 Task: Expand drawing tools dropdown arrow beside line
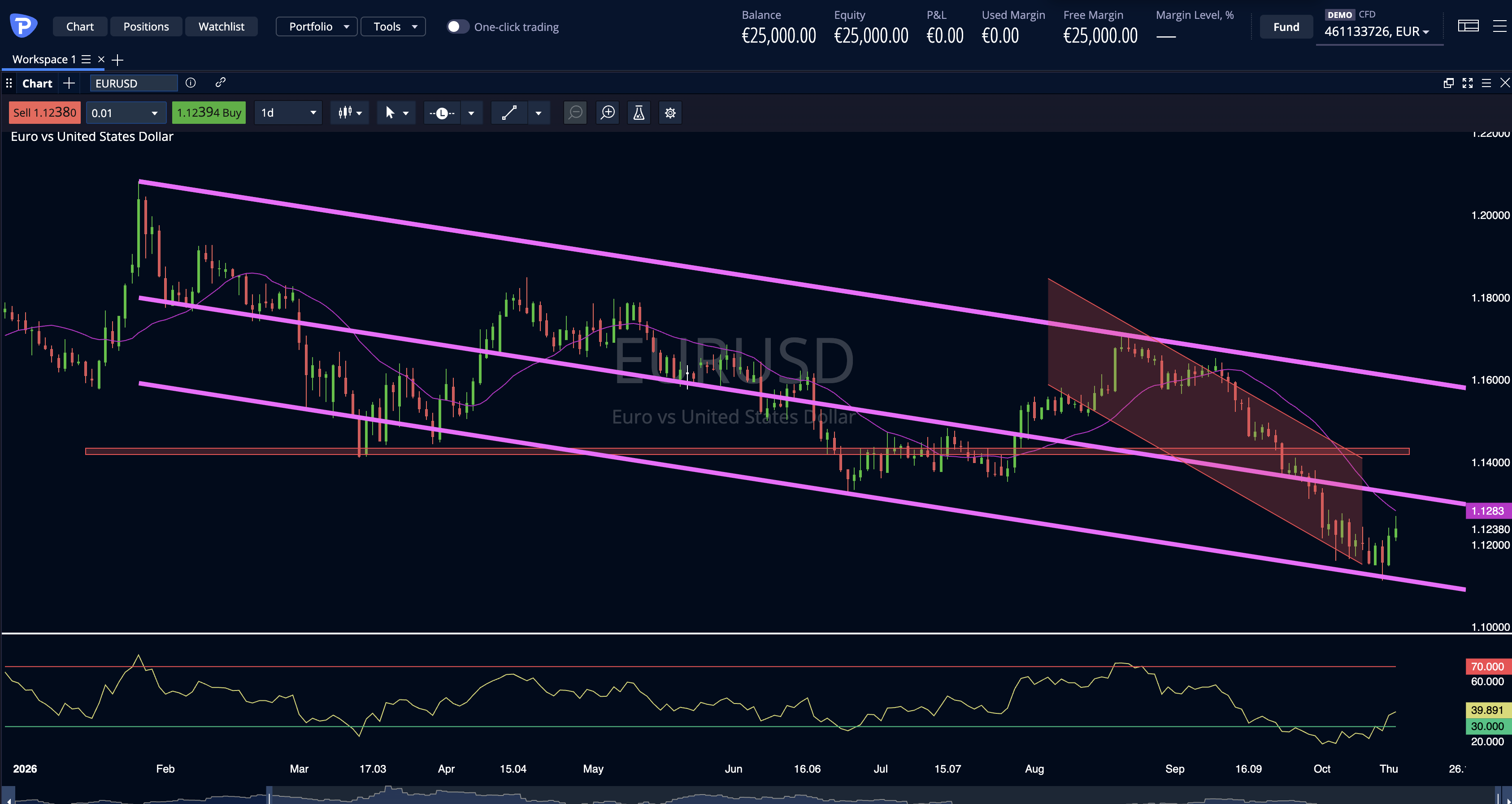(538, 113)
